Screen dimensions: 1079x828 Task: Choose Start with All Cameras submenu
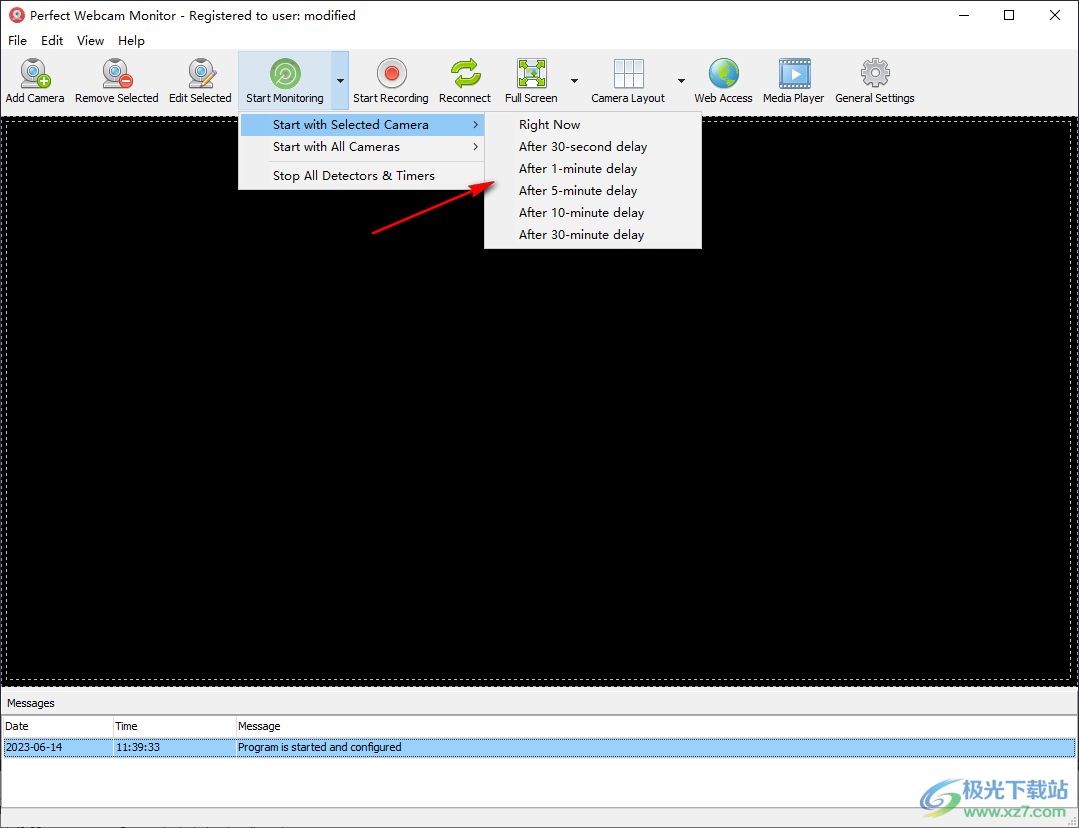click(362, 147)
